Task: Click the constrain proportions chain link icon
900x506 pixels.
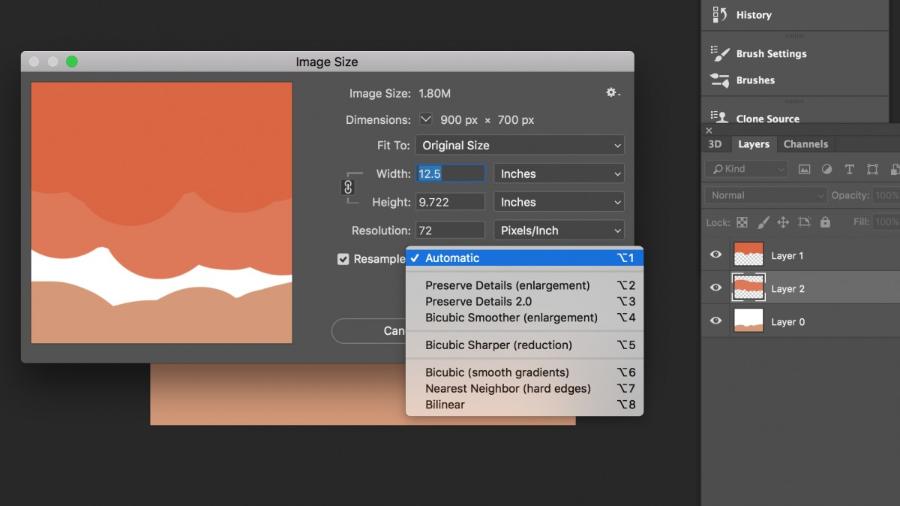Action: click(348, 187)
